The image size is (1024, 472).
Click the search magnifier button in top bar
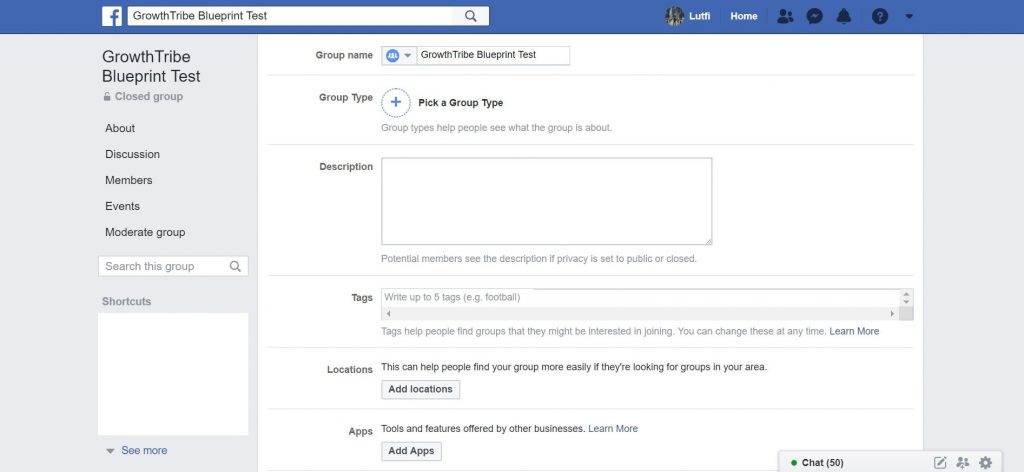pyautogui.click(x=471, y=16)
